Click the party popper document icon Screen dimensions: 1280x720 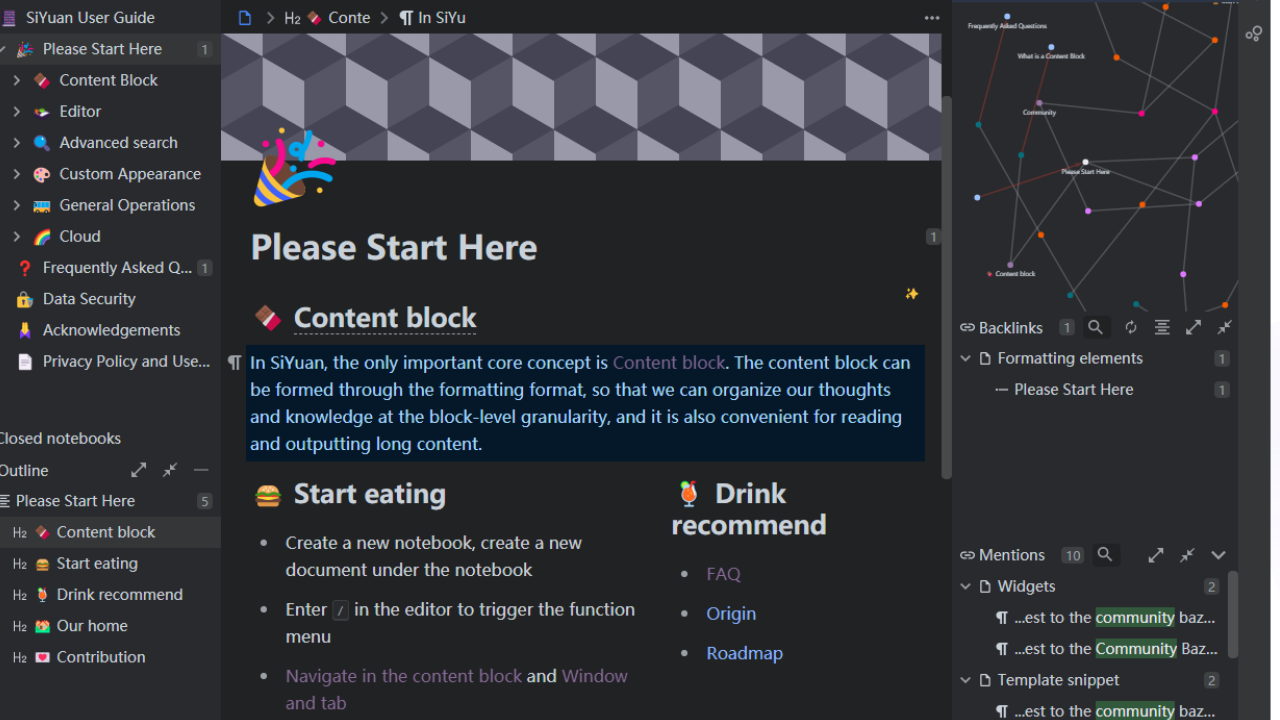click(x=292, y=168)
